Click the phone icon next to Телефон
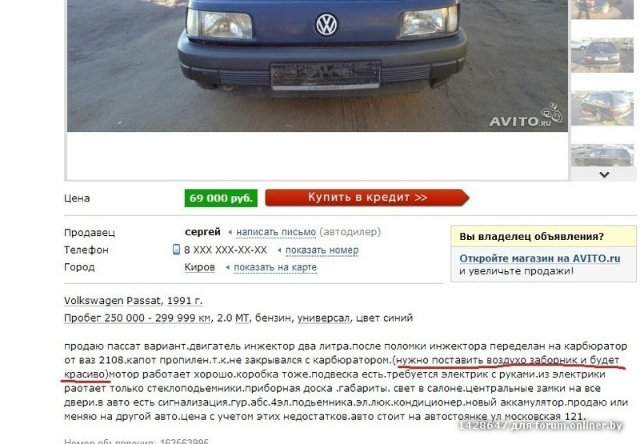The image size is (640, 444). pos(176,249)
